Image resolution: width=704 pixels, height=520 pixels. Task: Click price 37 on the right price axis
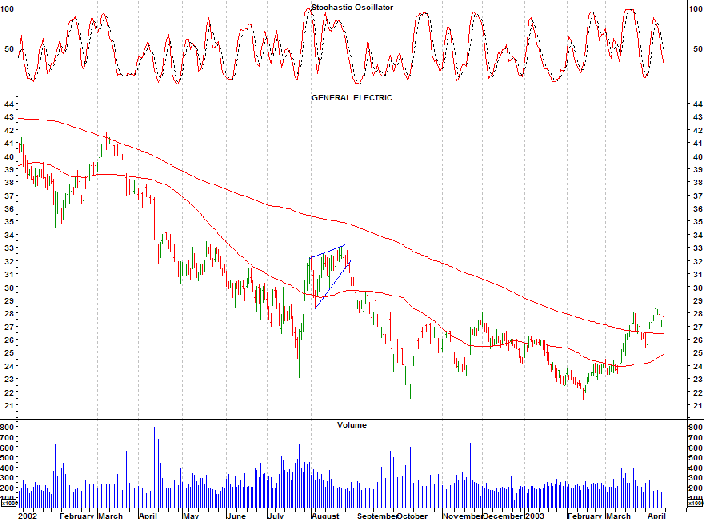tap(697, 196)
